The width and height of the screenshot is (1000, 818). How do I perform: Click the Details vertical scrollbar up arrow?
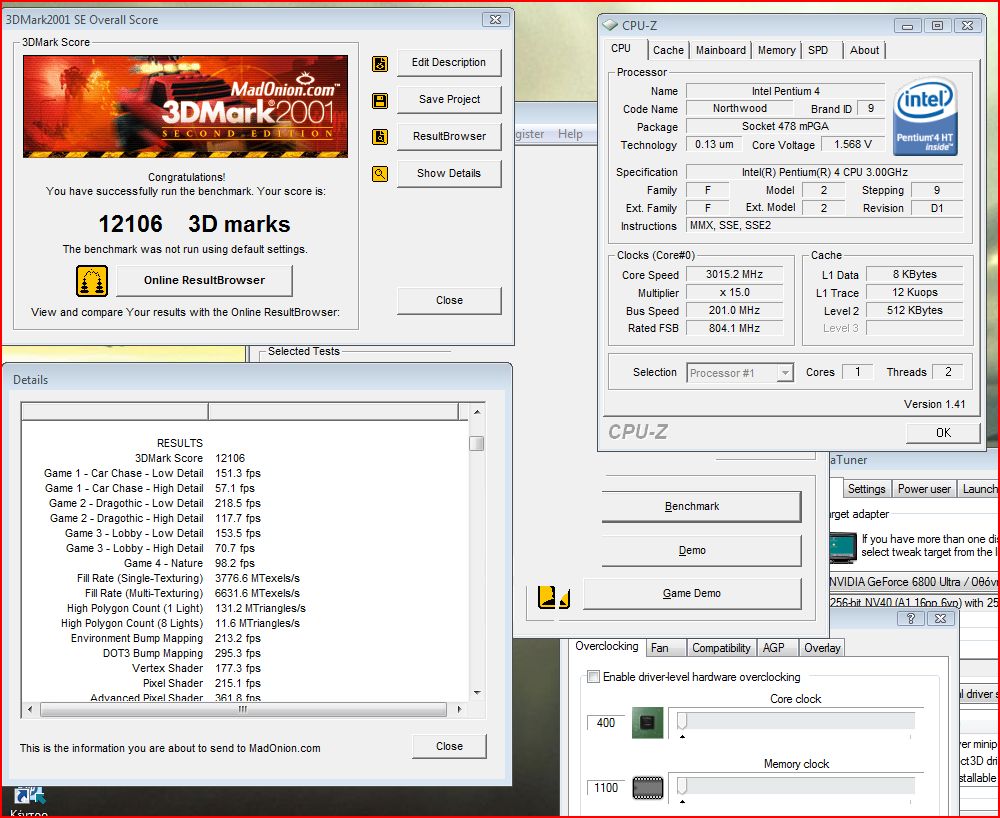tap(477, 413)
